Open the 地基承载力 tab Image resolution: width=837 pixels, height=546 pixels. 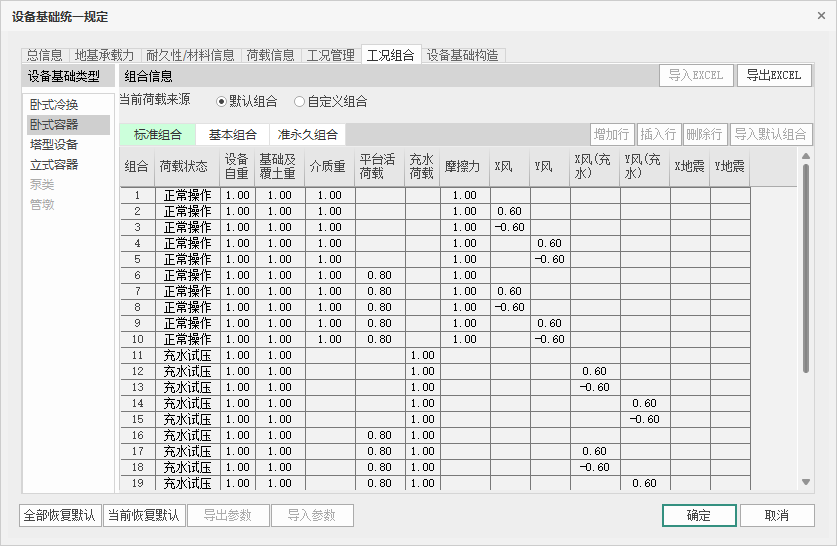click(104, 55)
